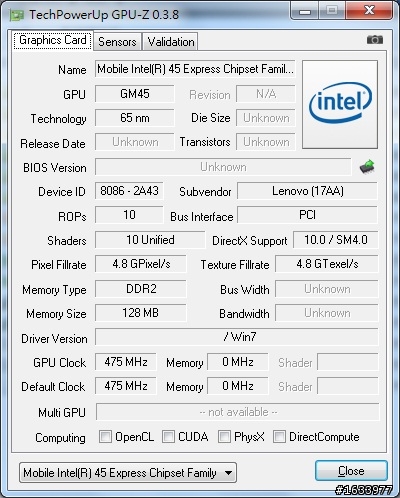
Task: Click the Bandwidth Unknown field
Action: (327, 313)
